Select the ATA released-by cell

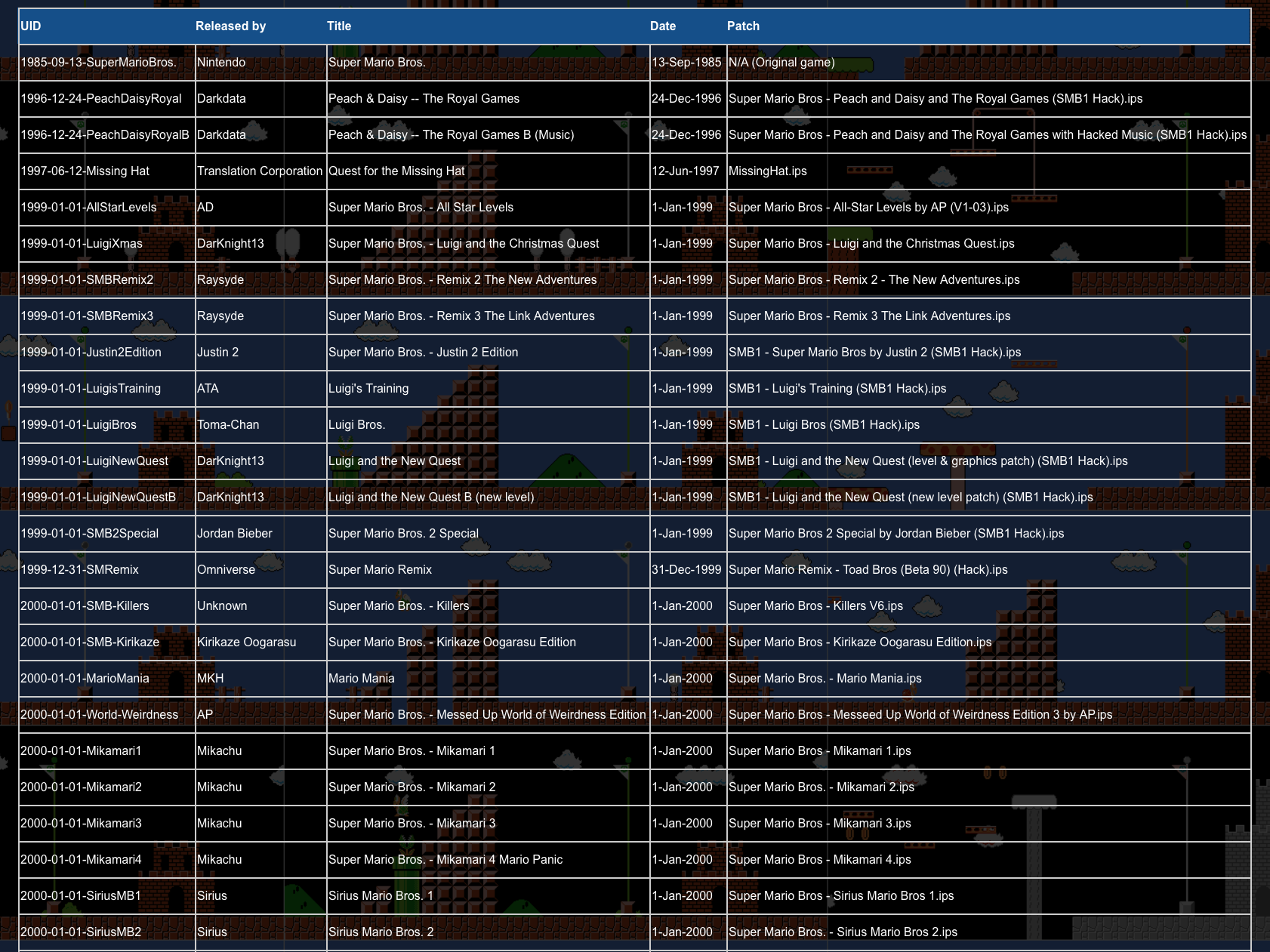[x=260, y=389]
